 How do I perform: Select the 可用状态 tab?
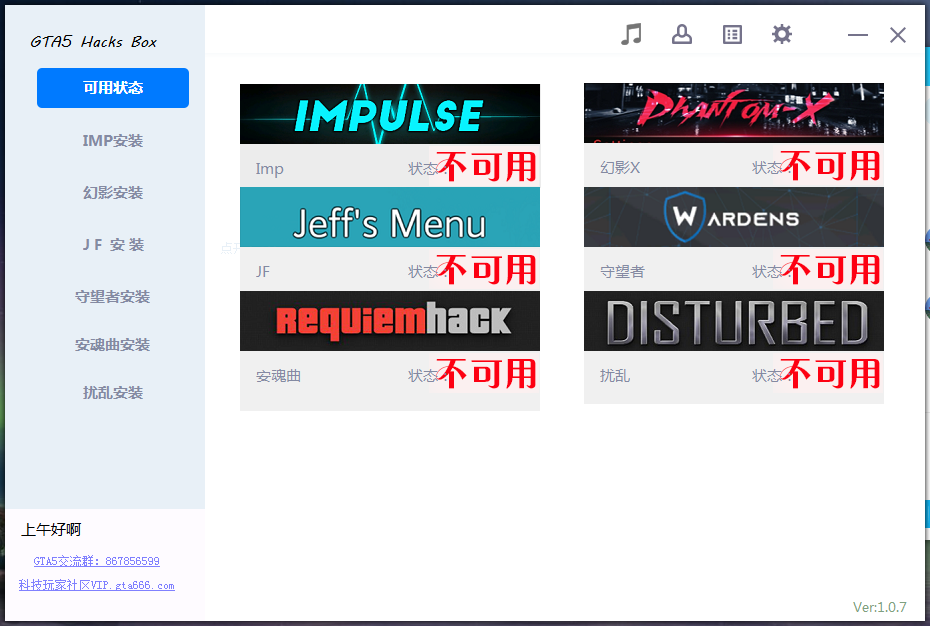click(x=113, y=88)
